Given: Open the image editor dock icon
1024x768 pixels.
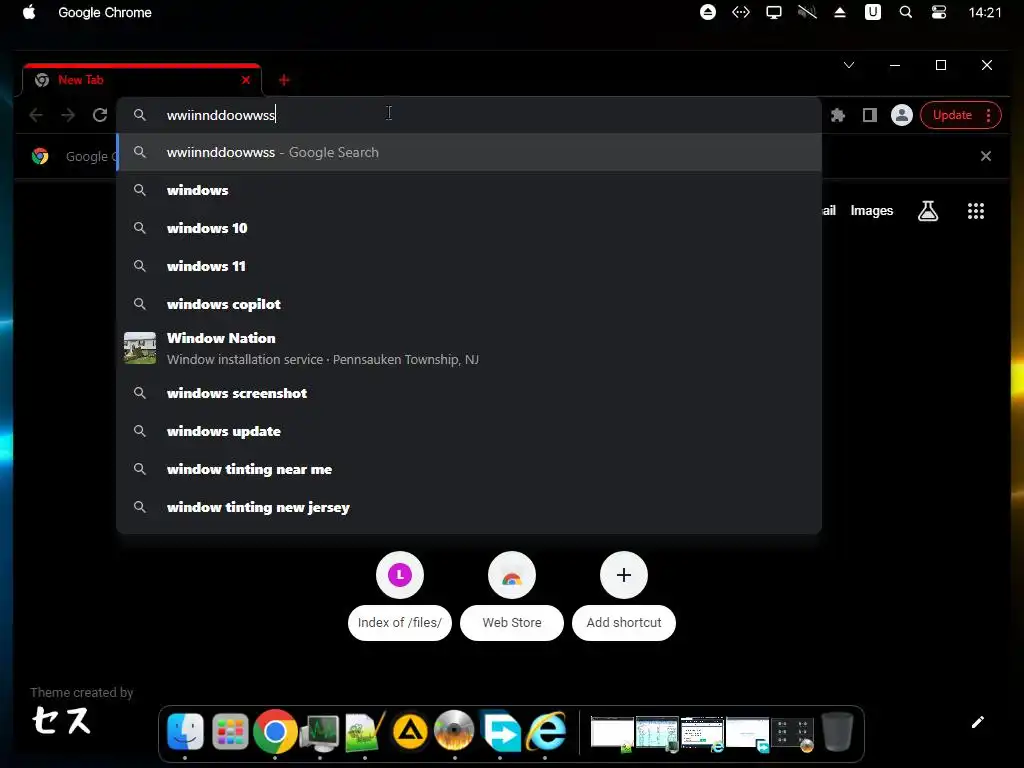Looking at the screenshot, I should coord(364,731).
